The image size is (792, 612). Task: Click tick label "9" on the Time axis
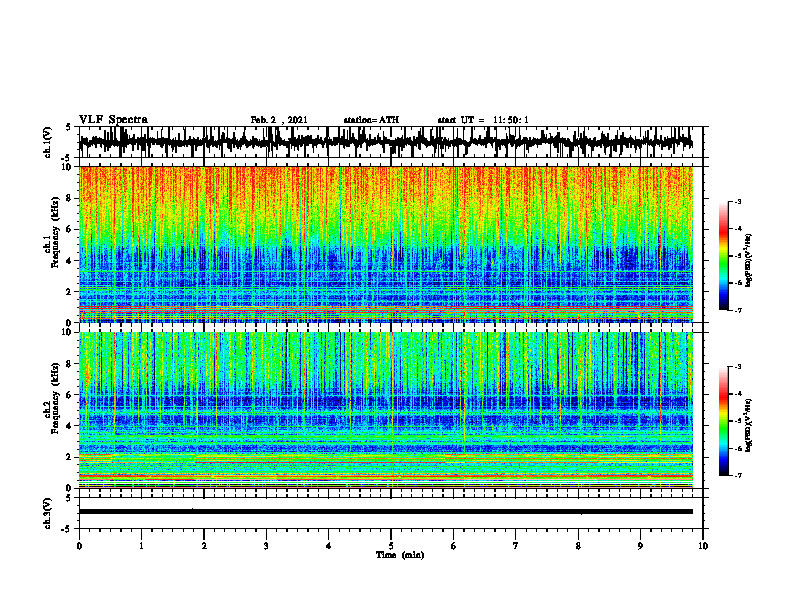[640, 546]
